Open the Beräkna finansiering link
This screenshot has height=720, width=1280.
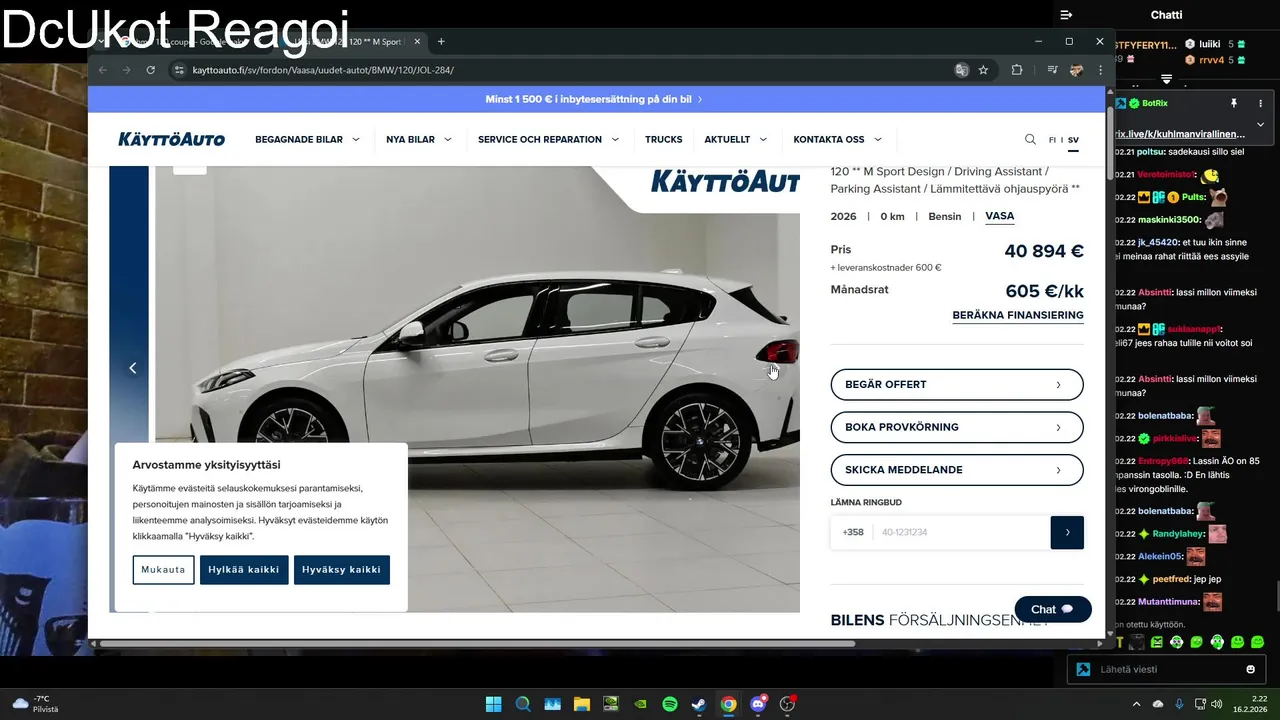coord(1018,315)
